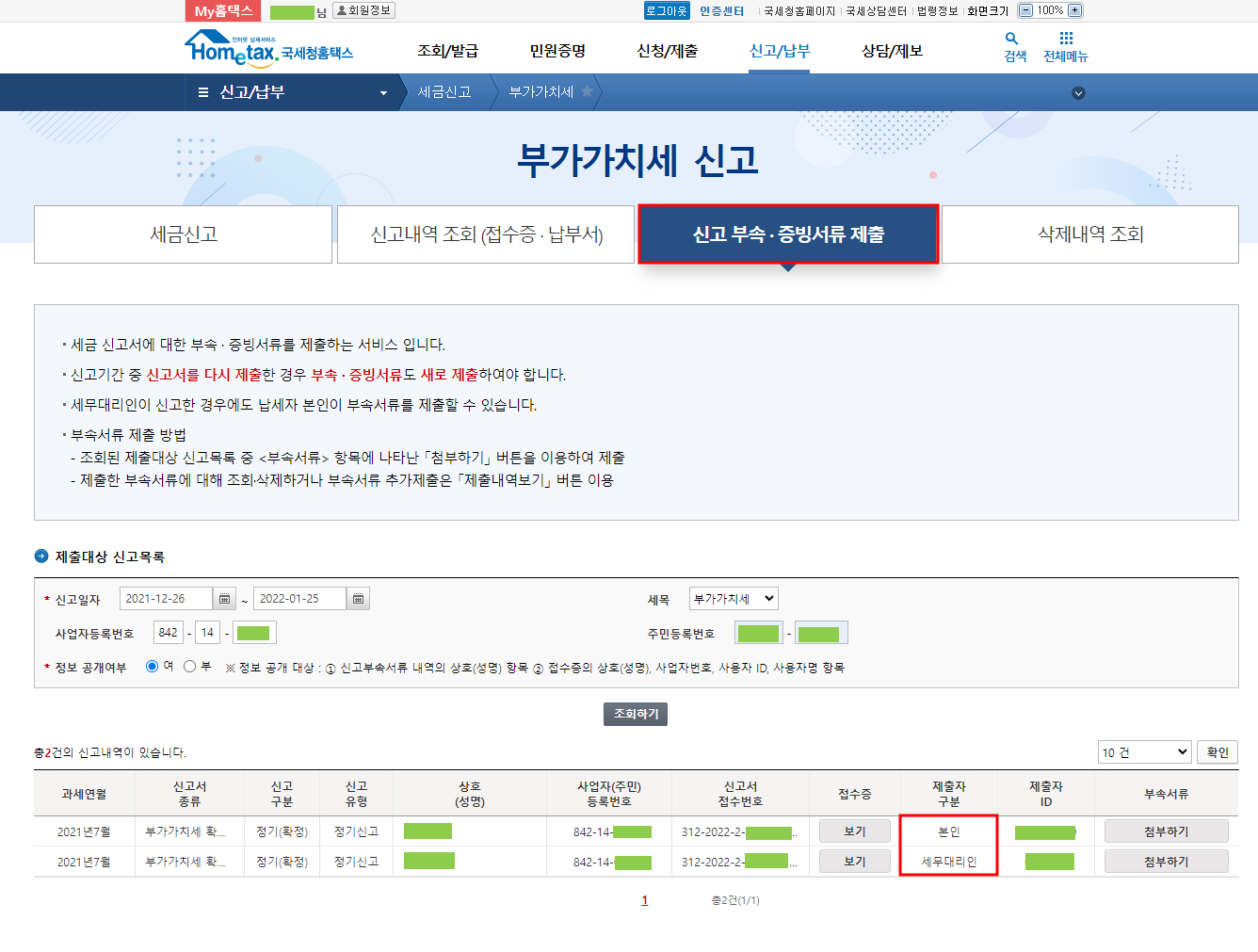Open the 10 건 rows-per-page dropdown
1258x952 pixels.
(1145, 752)
